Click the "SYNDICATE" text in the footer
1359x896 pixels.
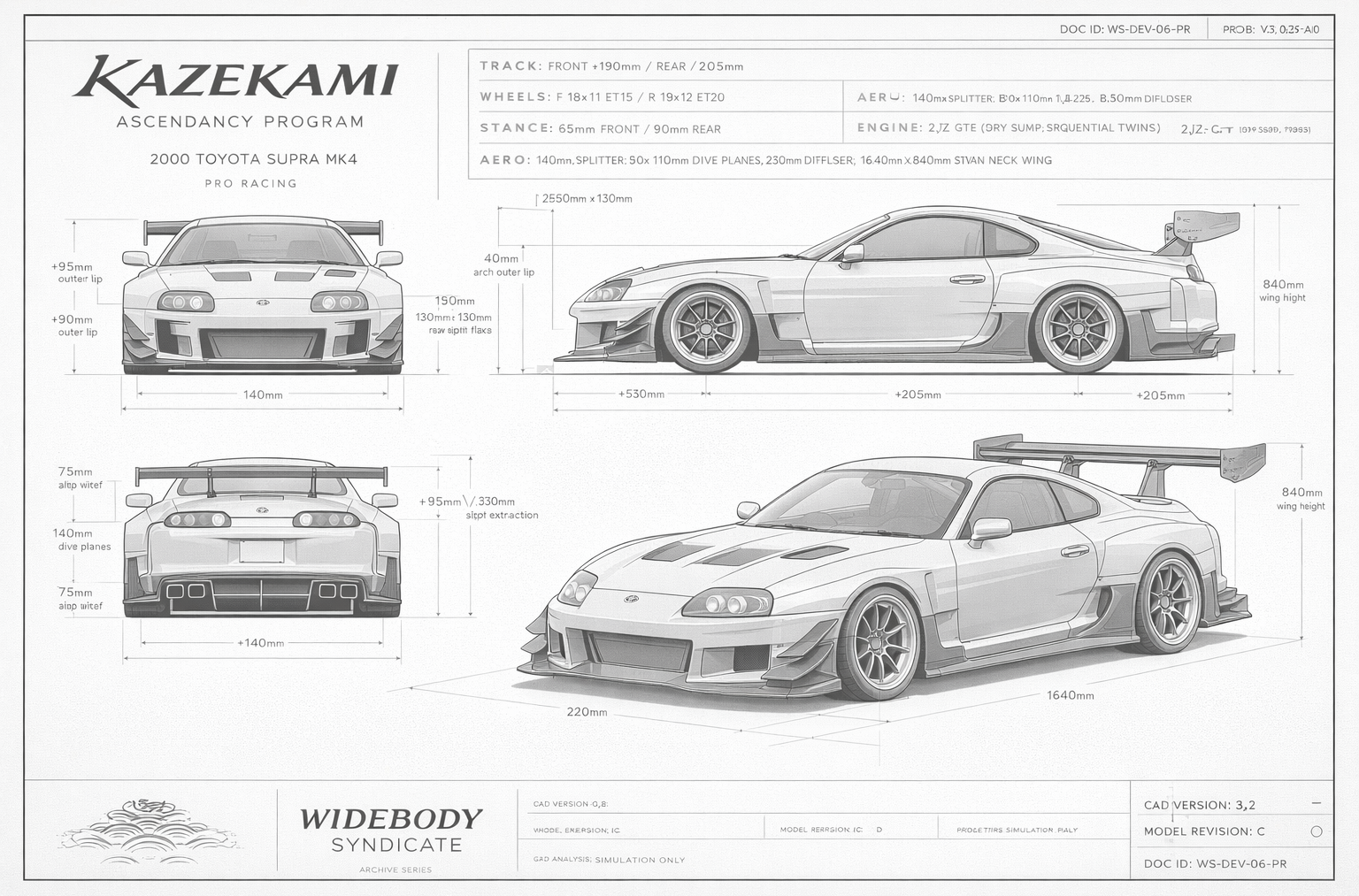coord(396,846)
